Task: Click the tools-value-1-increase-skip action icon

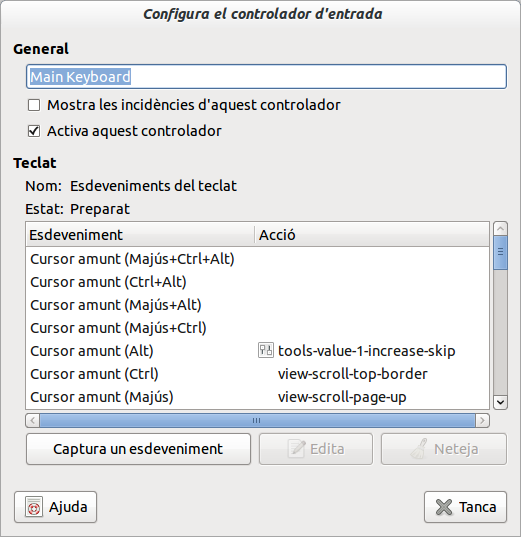Action: pyautogui.click(x=265, y=351)
